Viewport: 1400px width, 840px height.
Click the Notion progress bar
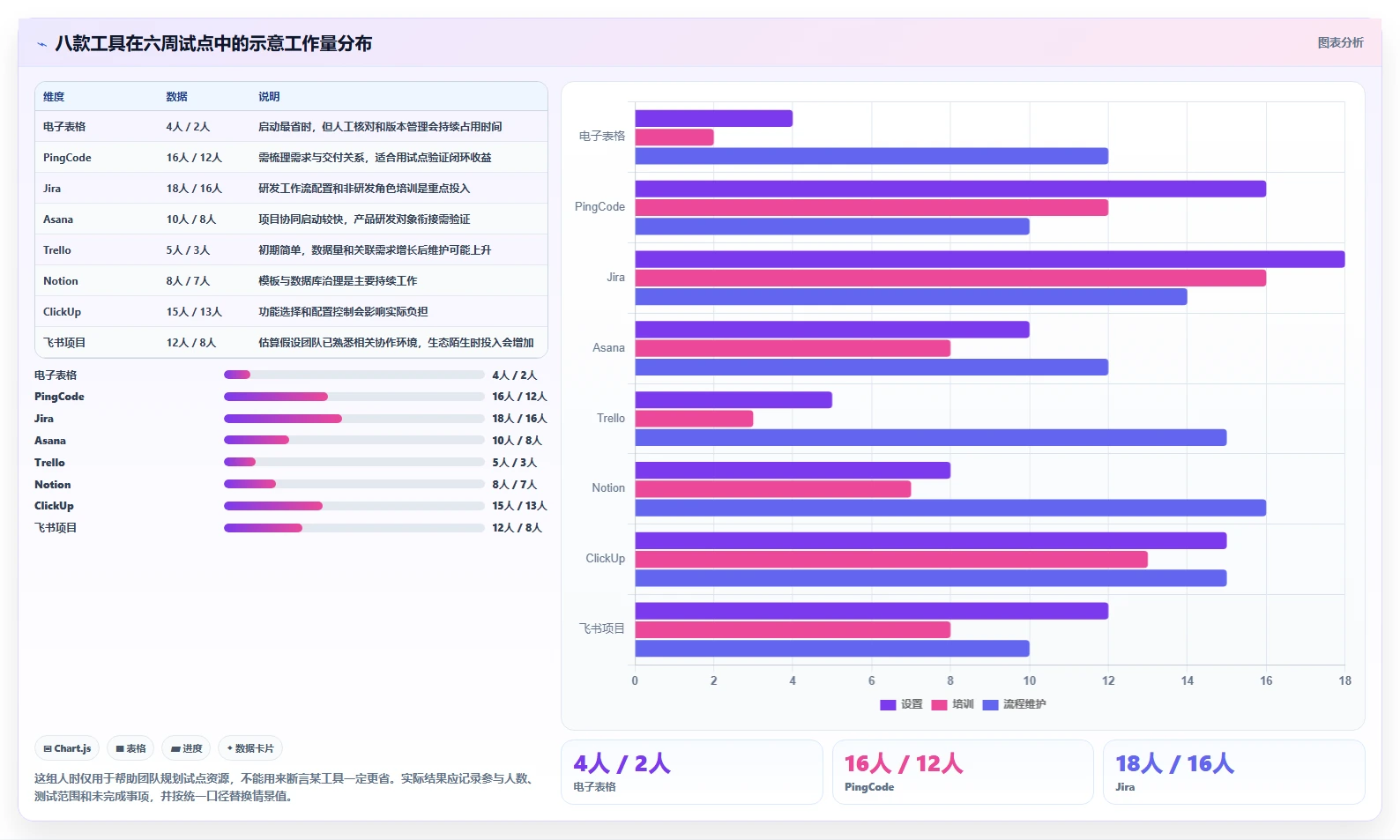click(354, 484)
